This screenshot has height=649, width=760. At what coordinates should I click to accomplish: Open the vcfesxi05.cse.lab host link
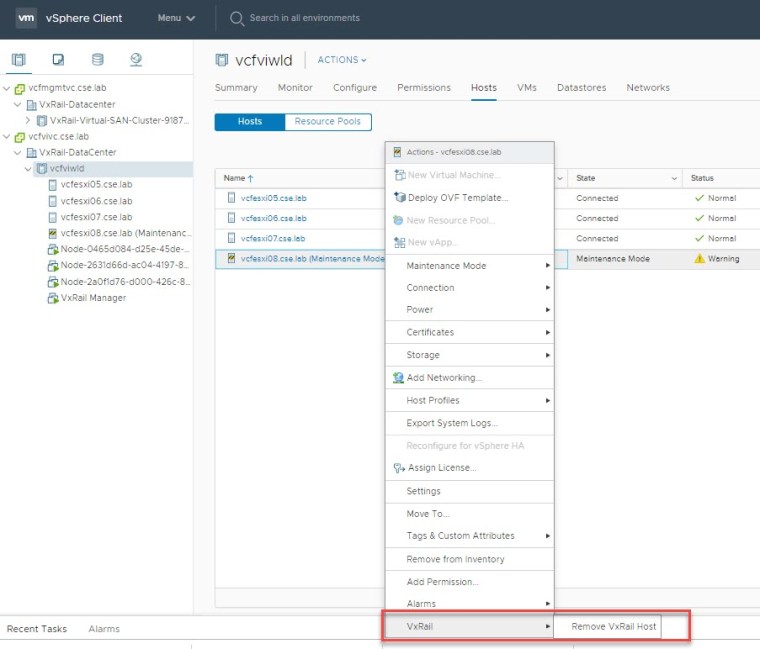pyautogui.click(x=273, y=198)
